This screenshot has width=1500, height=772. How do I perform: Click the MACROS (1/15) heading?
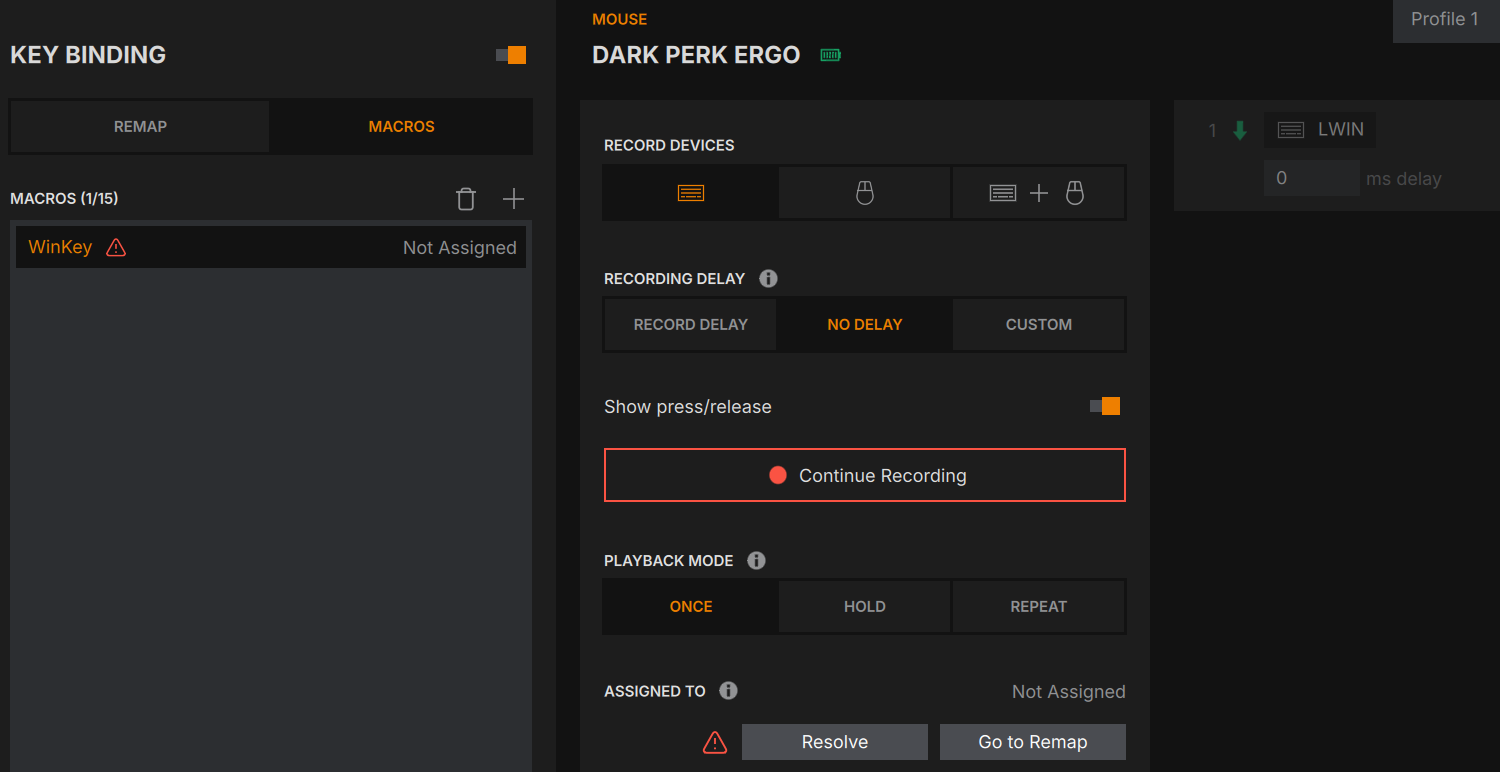(x=64, y=199)
